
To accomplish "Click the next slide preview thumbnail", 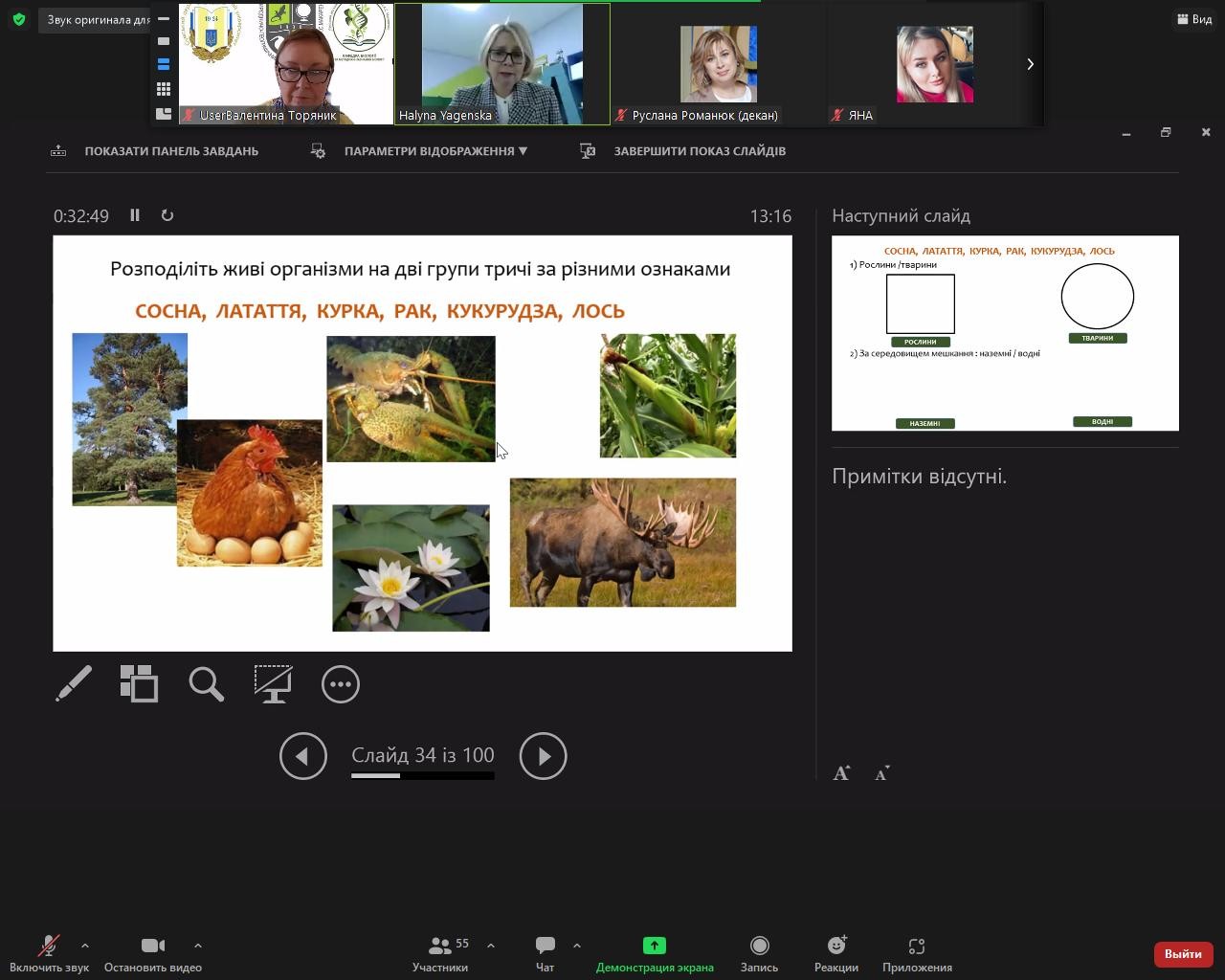I will tap(1005, 333).
